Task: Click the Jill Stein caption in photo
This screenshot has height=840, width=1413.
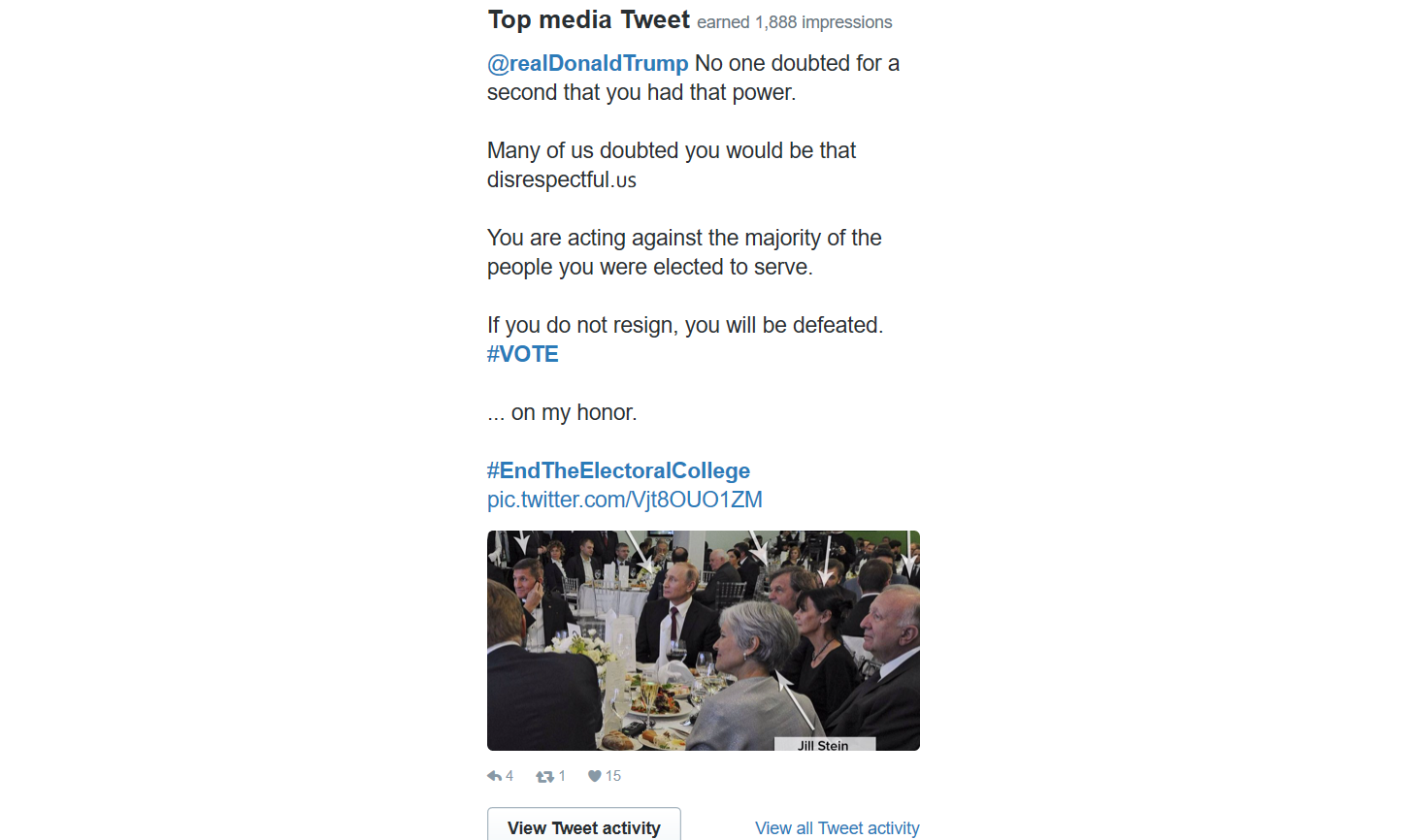Action: click(x=823, y=746)
